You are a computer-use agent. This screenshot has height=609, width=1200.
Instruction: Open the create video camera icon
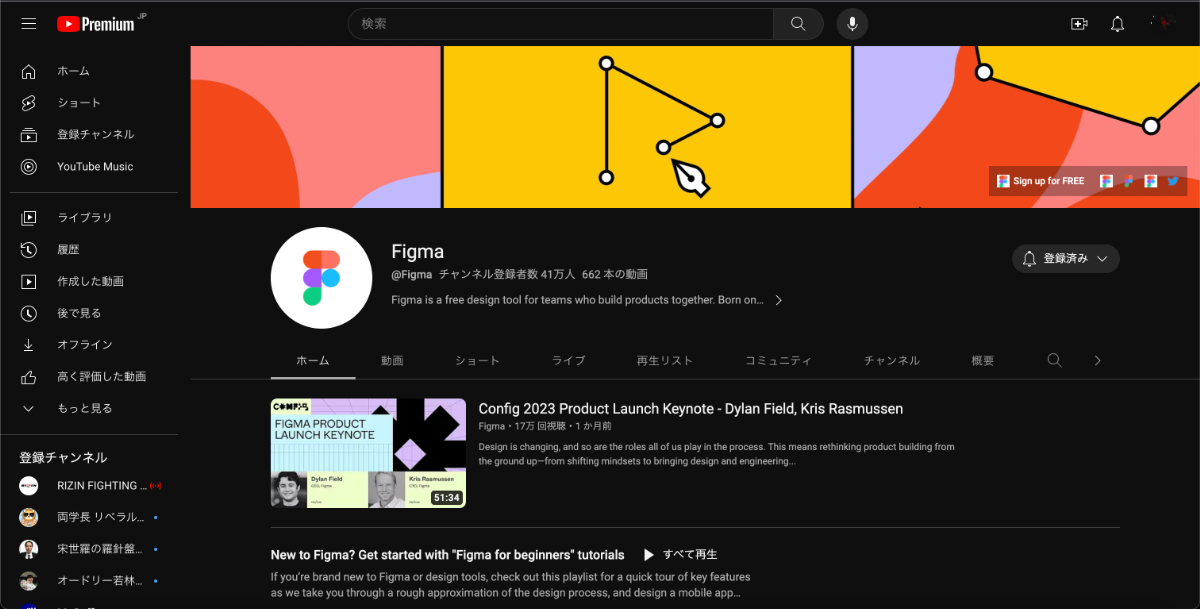[x=1079, y=24]
